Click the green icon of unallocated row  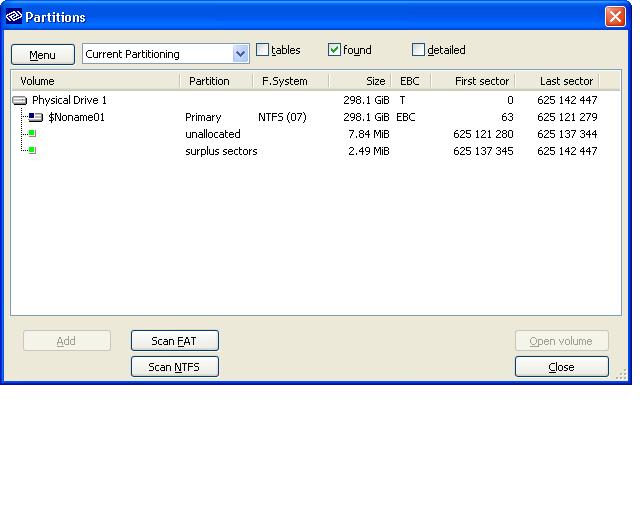[32, 133]
